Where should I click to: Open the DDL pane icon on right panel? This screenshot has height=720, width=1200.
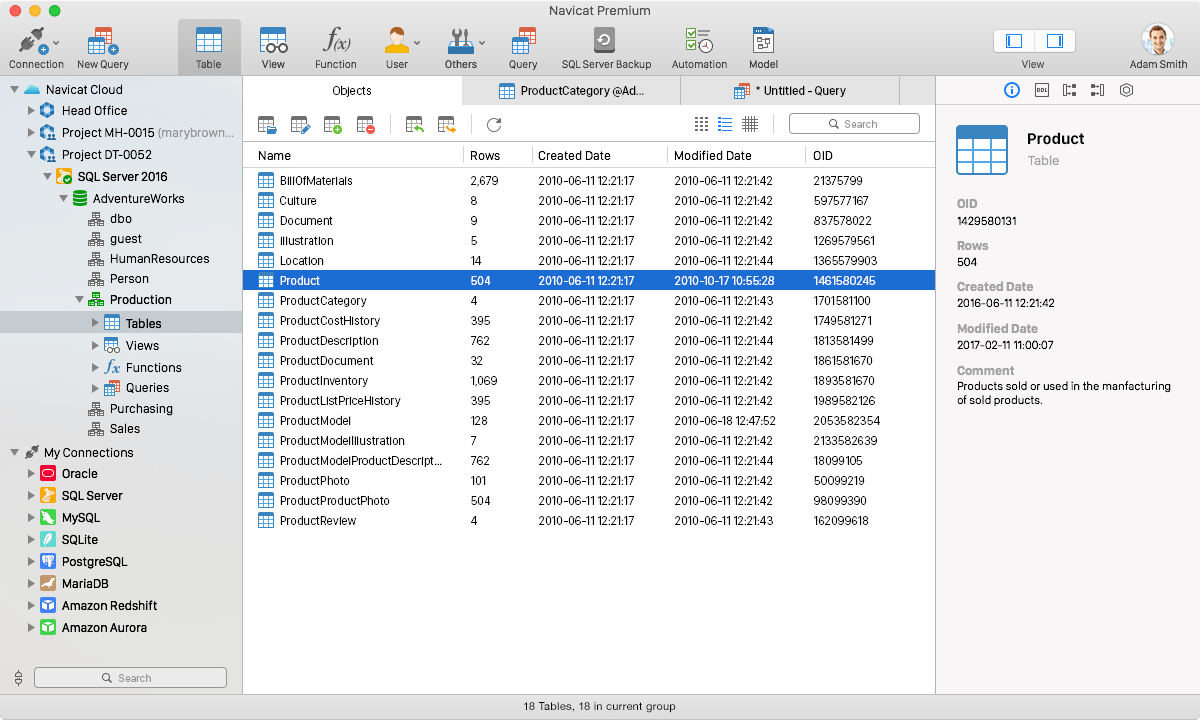pyautogui.click(x=1040, y=90)
